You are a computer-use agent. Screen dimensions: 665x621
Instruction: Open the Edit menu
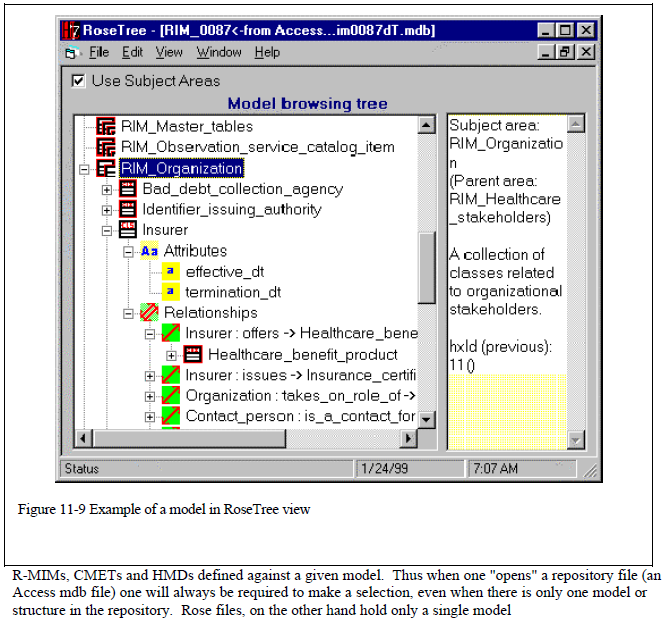[132, 53]
